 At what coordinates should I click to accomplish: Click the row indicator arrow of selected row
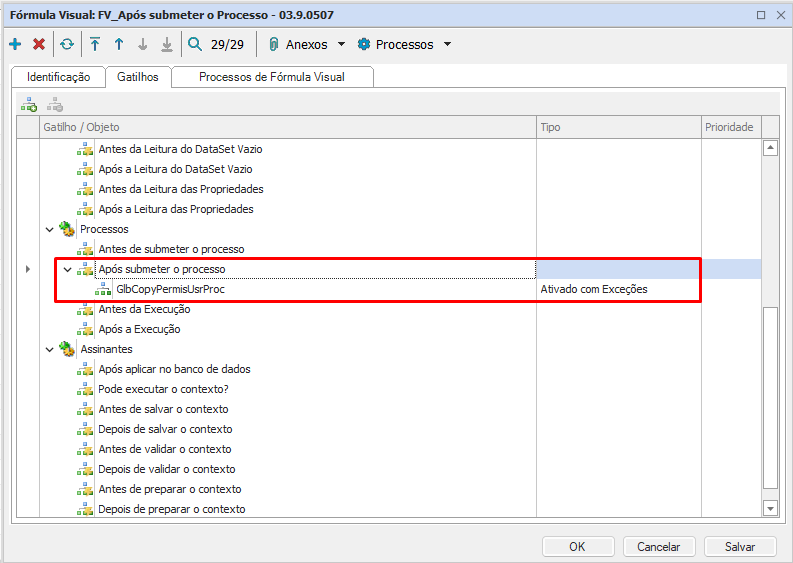[x=28, y=269]
